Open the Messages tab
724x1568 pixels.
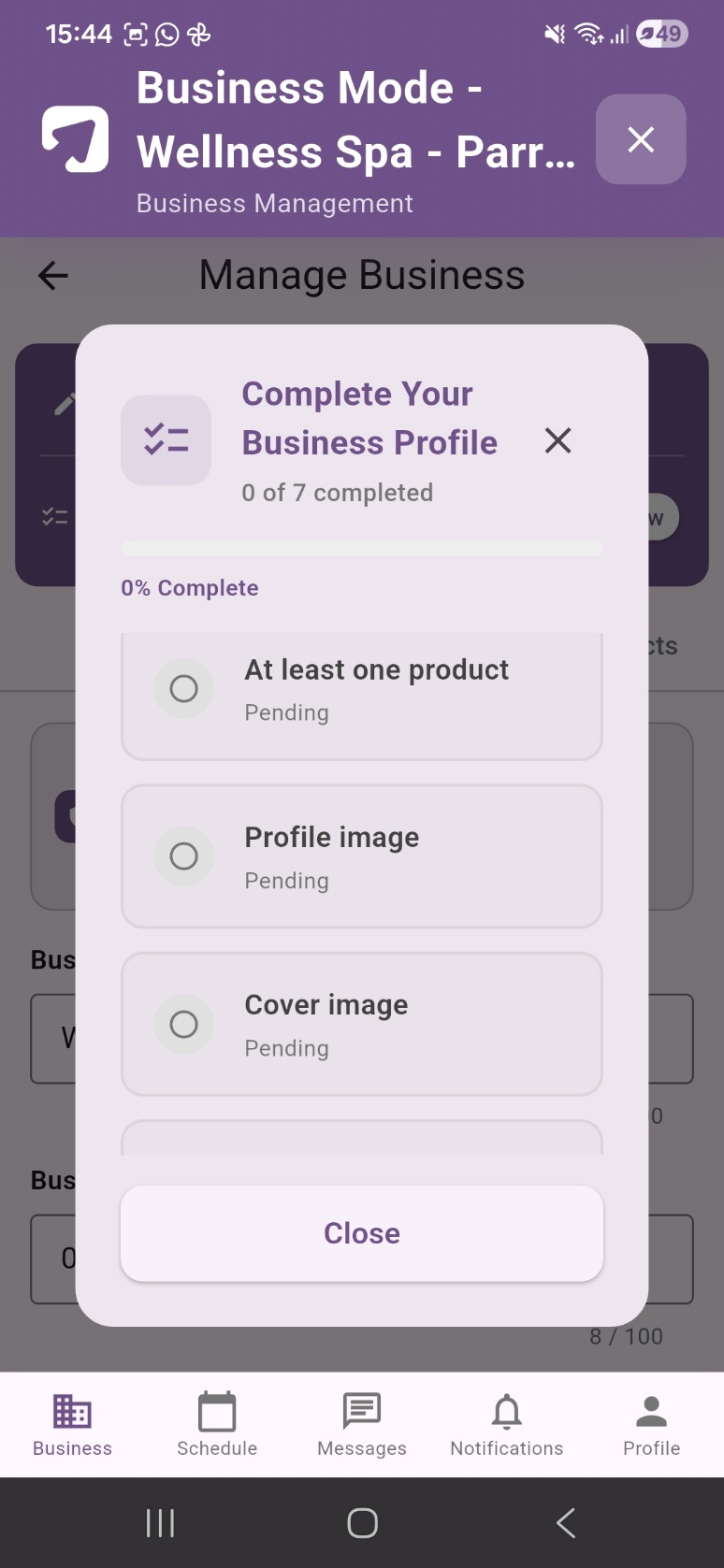362,1424
